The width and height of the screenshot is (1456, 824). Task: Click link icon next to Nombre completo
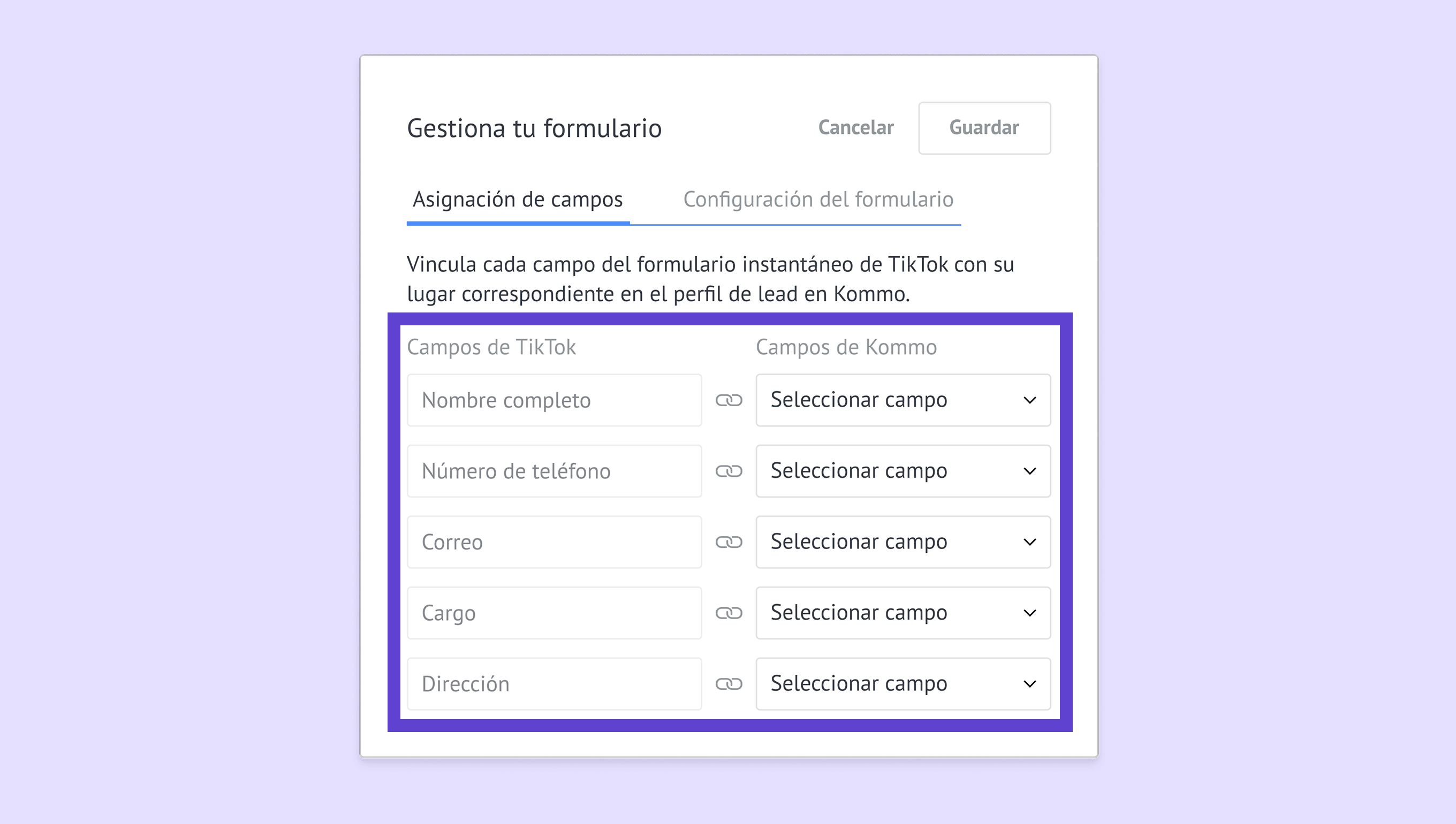pos(729,400)
